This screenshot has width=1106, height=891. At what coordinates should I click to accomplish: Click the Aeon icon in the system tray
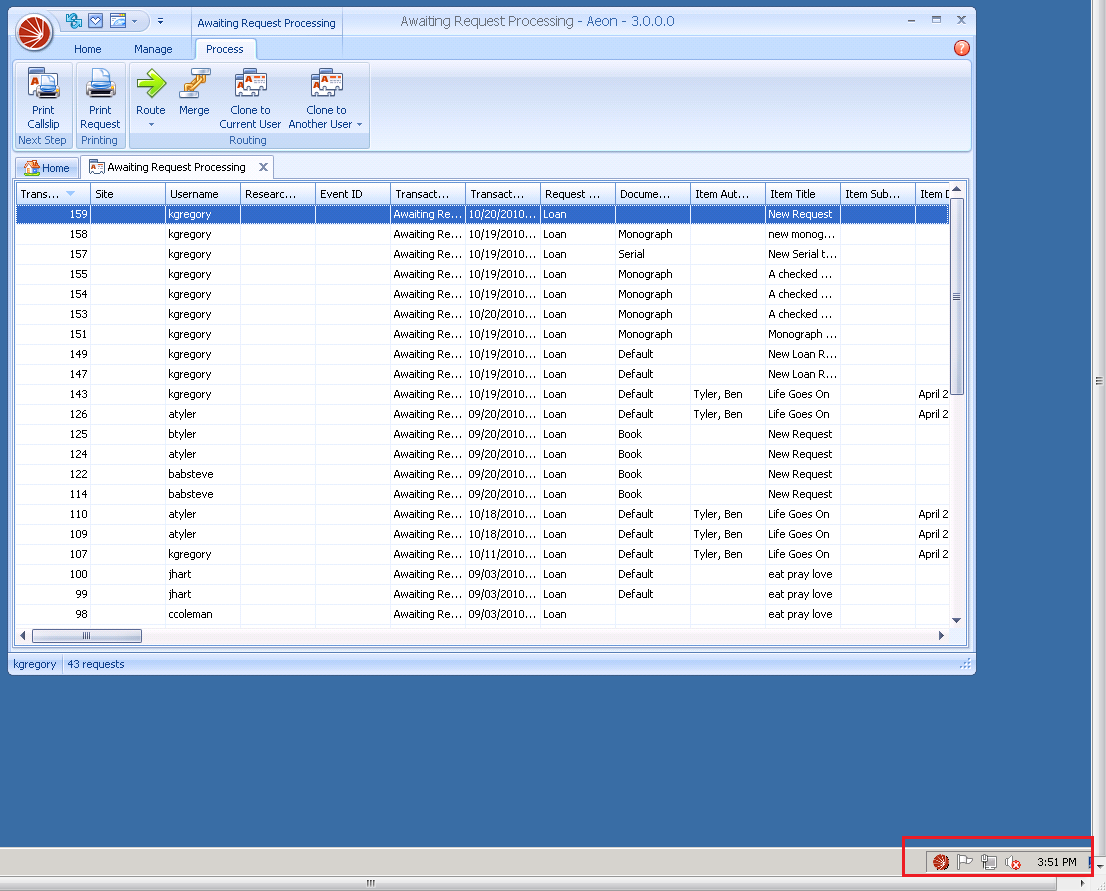click(x=938, y=861)
